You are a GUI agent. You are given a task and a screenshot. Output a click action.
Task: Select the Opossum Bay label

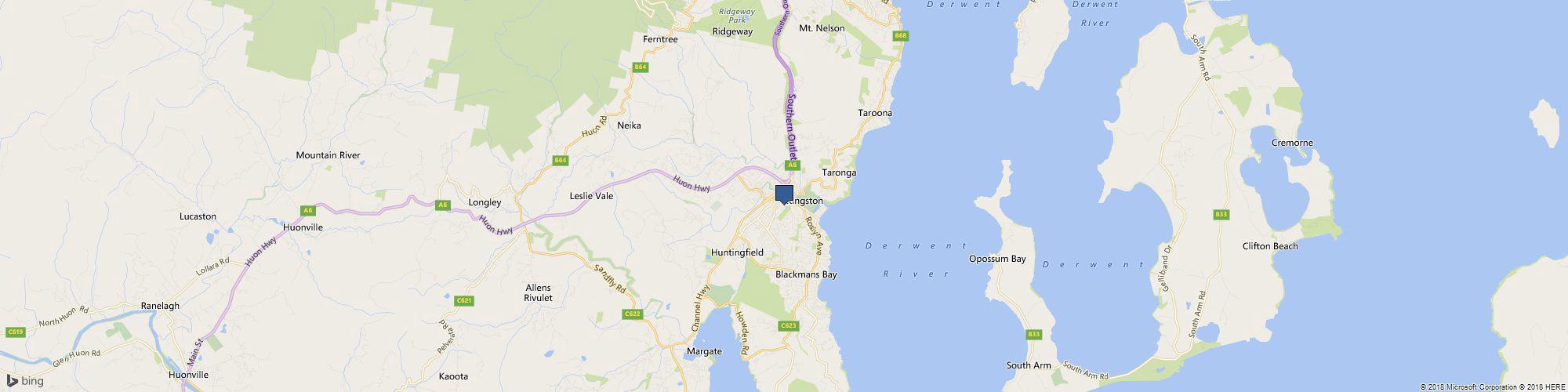click(997, 259)
